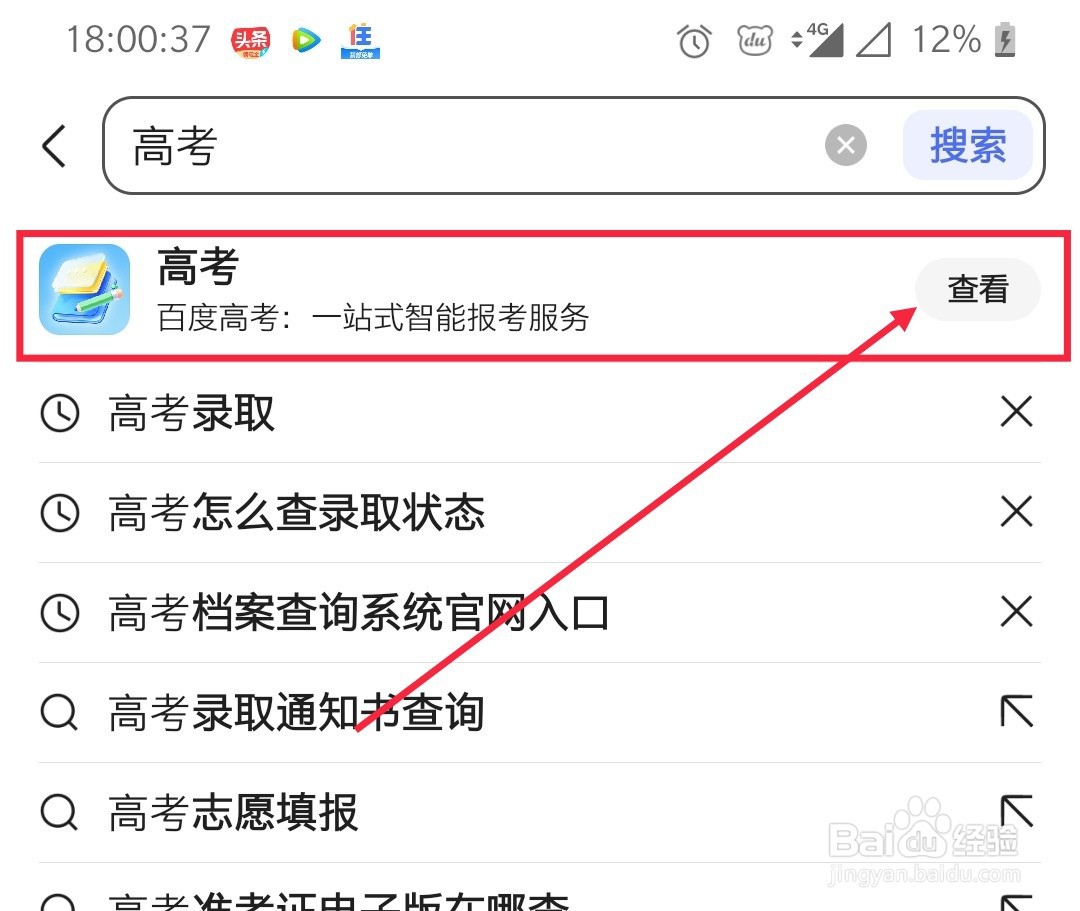Viewport: 1080px width, 911px height.
Task: Fill search box with 高考录取通知书查询 arrow
Action: 1017,711
